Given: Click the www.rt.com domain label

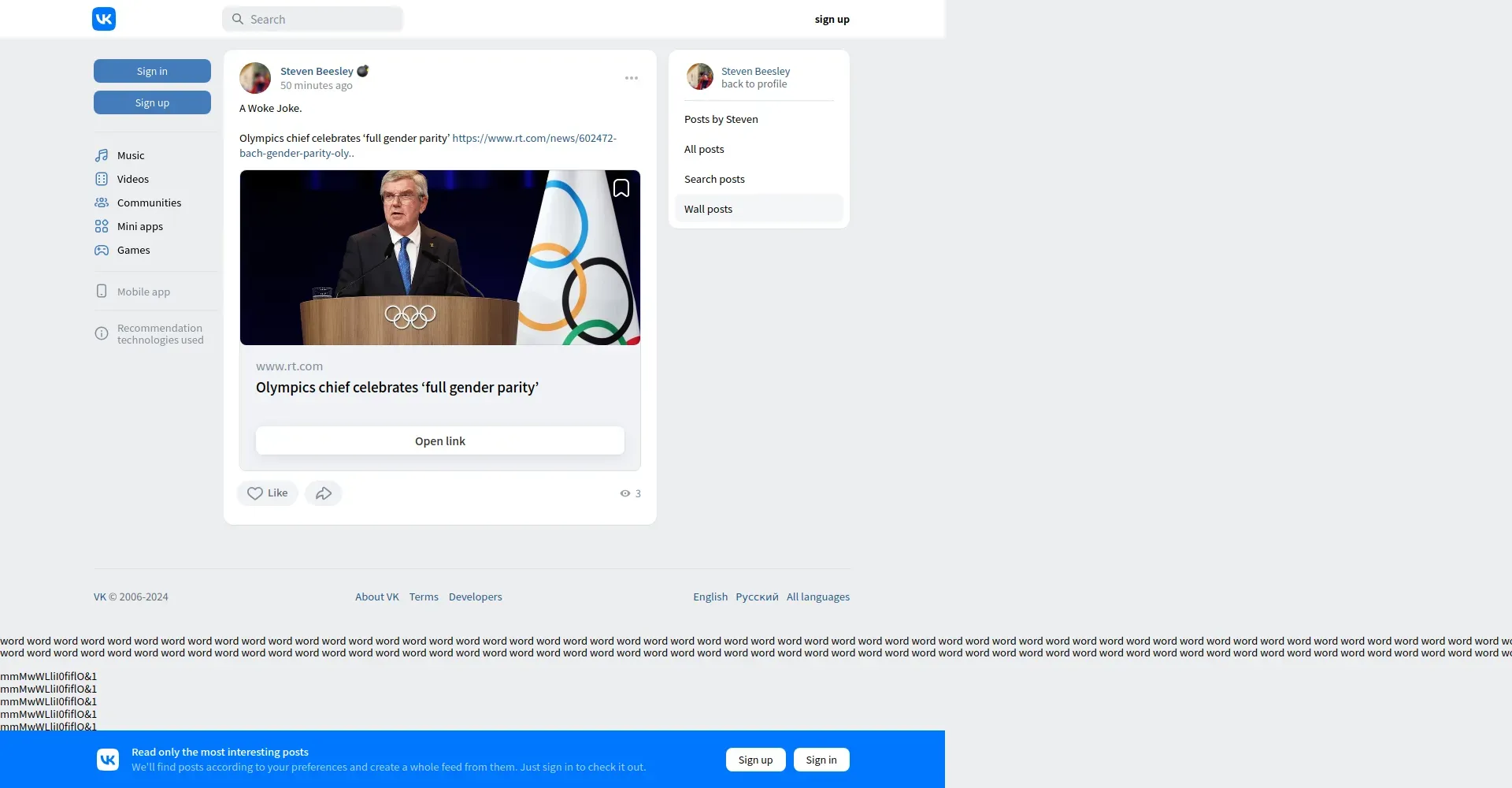Looking at the screenshot, I should point(290,366).
